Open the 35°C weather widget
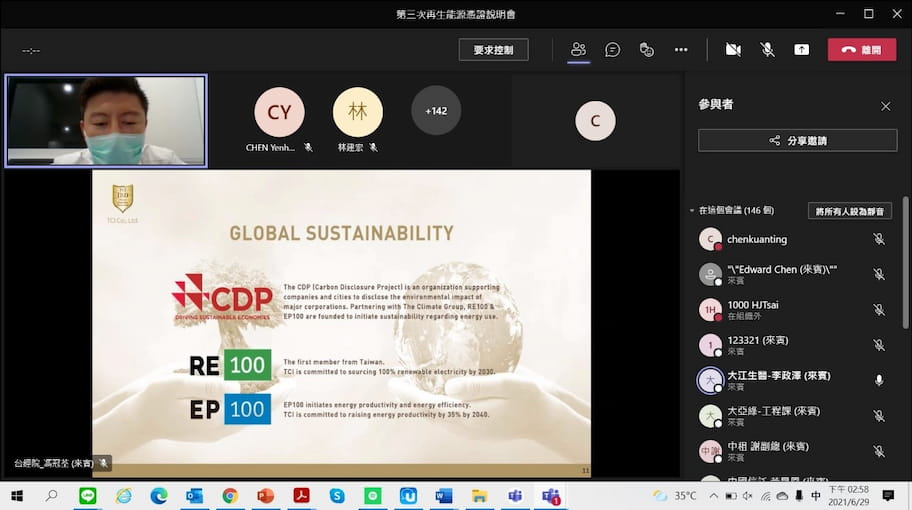Screen dimensions: 912x510 [674, 496]
